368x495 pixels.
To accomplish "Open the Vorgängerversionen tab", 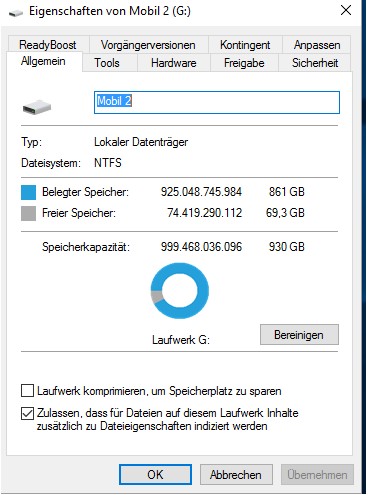I will 148,45.
